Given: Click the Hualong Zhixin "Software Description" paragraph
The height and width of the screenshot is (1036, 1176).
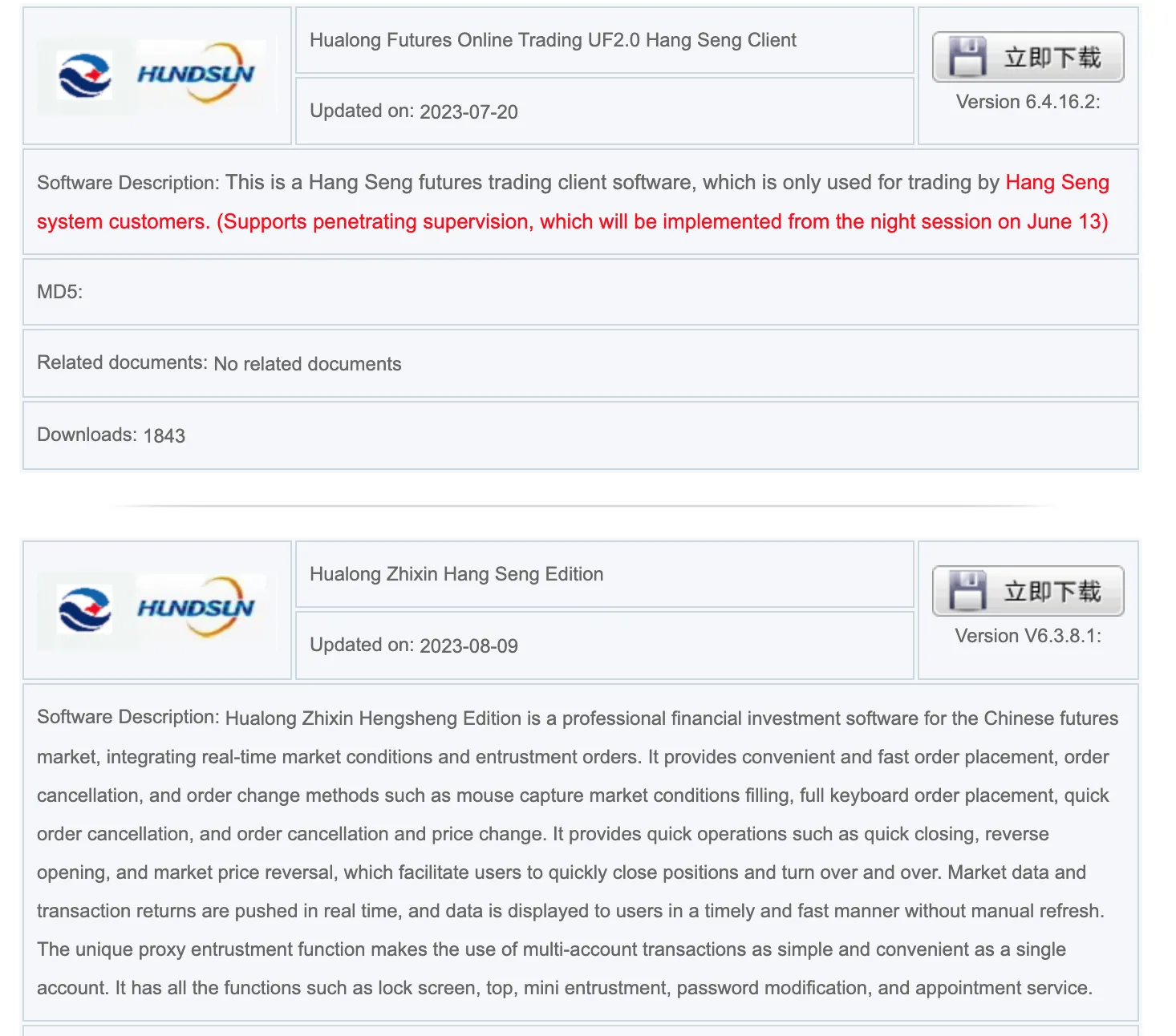Looking at the screenshot, I should click(x=578, y=852).
